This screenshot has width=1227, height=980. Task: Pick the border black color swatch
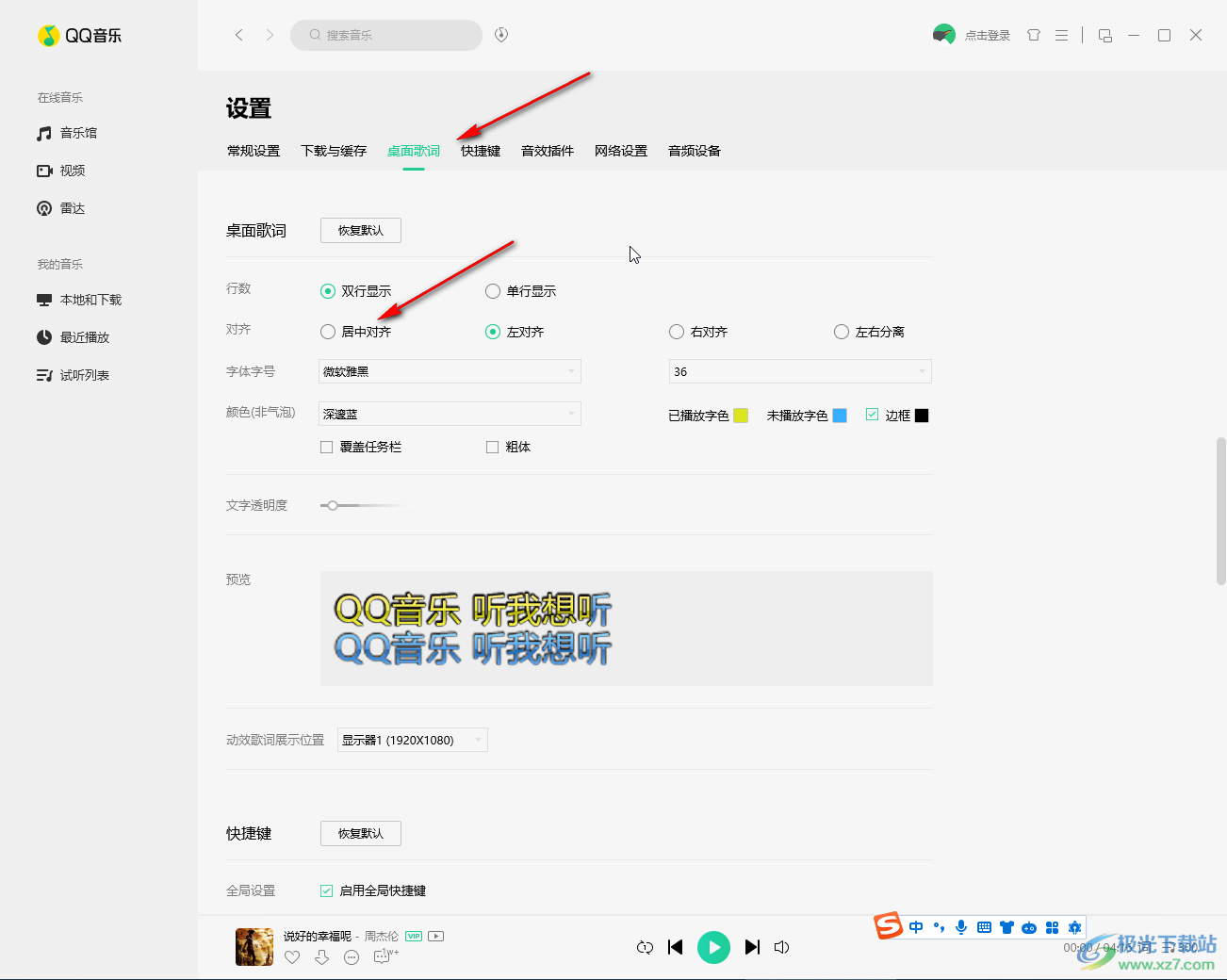[922, 416]
